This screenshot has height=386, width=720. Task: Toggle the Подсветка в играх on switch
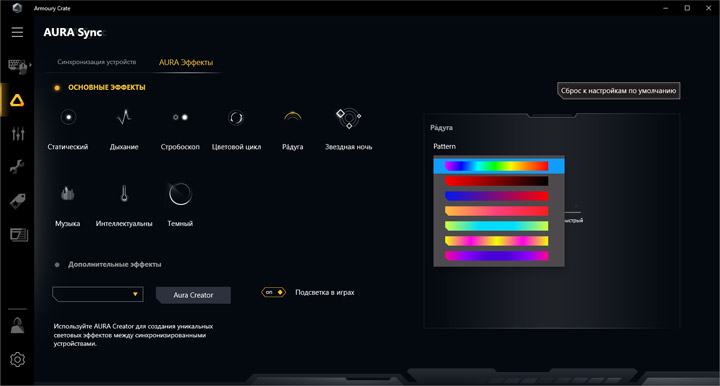(273, 292)
